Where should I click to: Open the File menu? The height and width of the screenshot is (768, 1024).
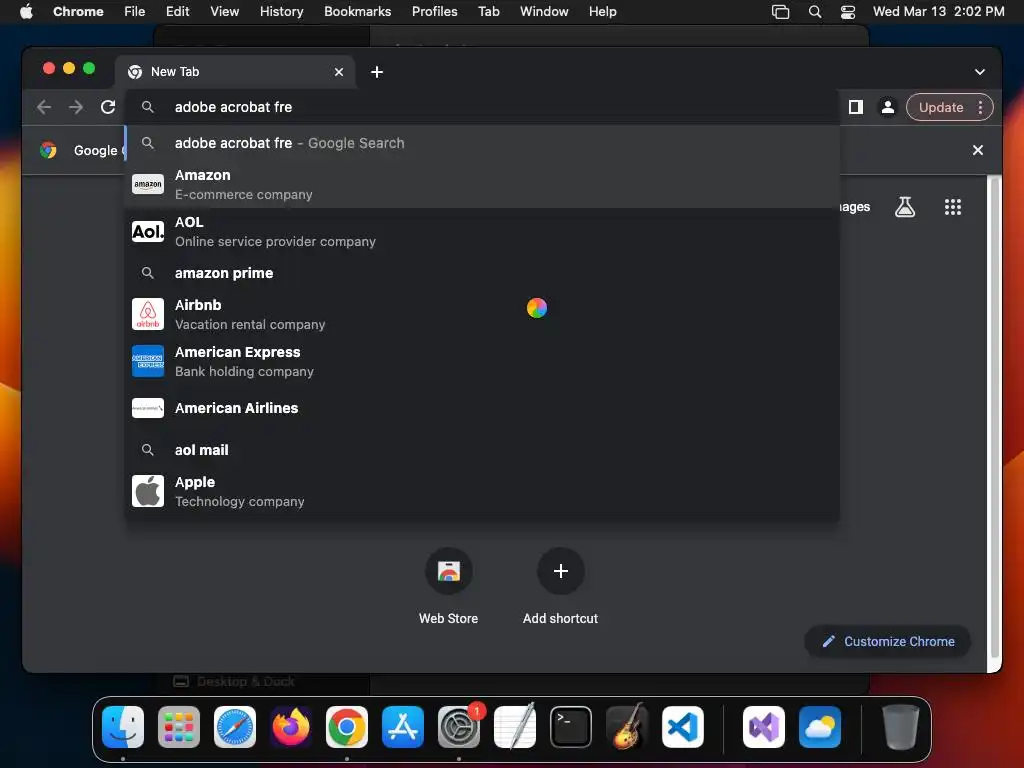135,11
